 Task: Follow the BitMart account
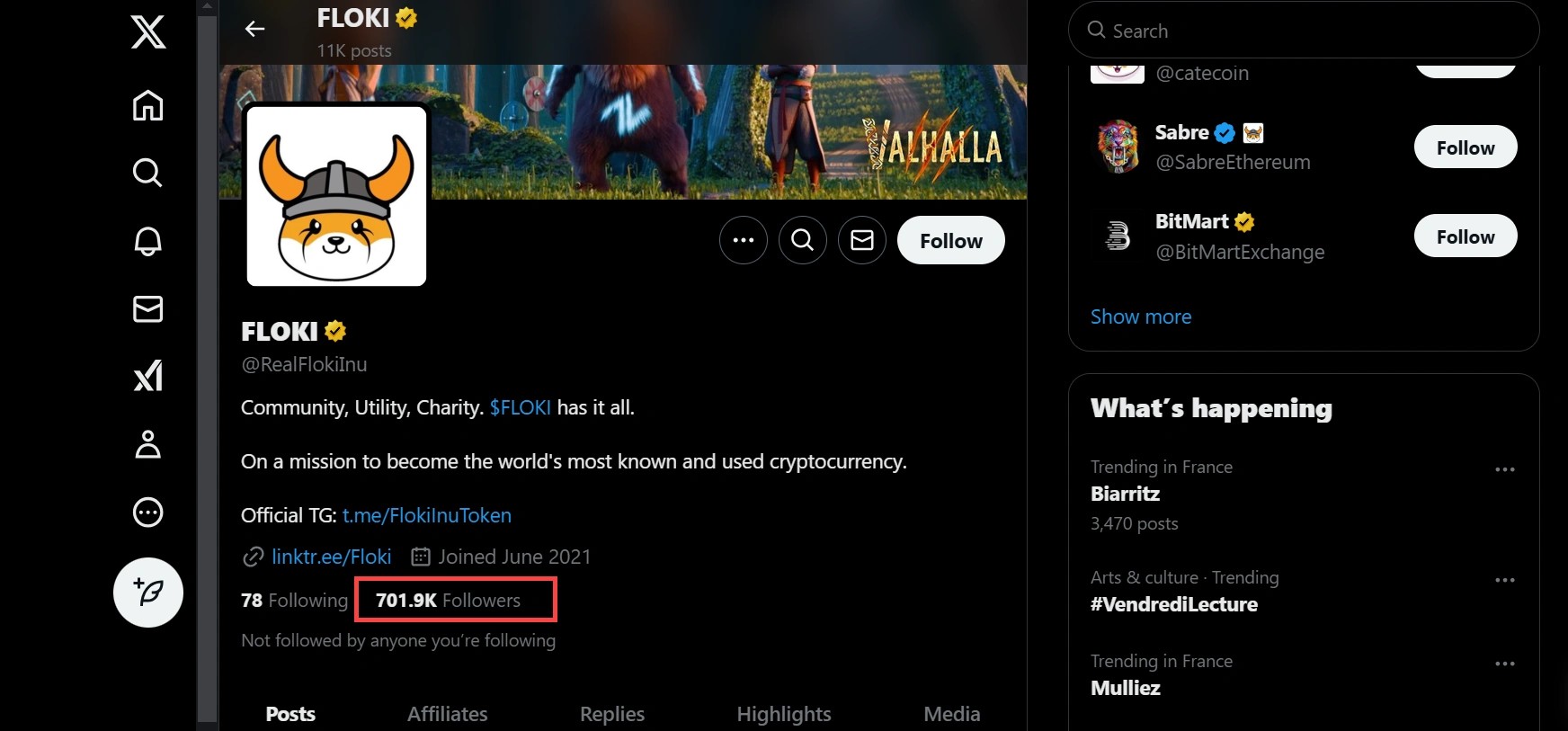pyautogui.click(x=1465, y=236)
